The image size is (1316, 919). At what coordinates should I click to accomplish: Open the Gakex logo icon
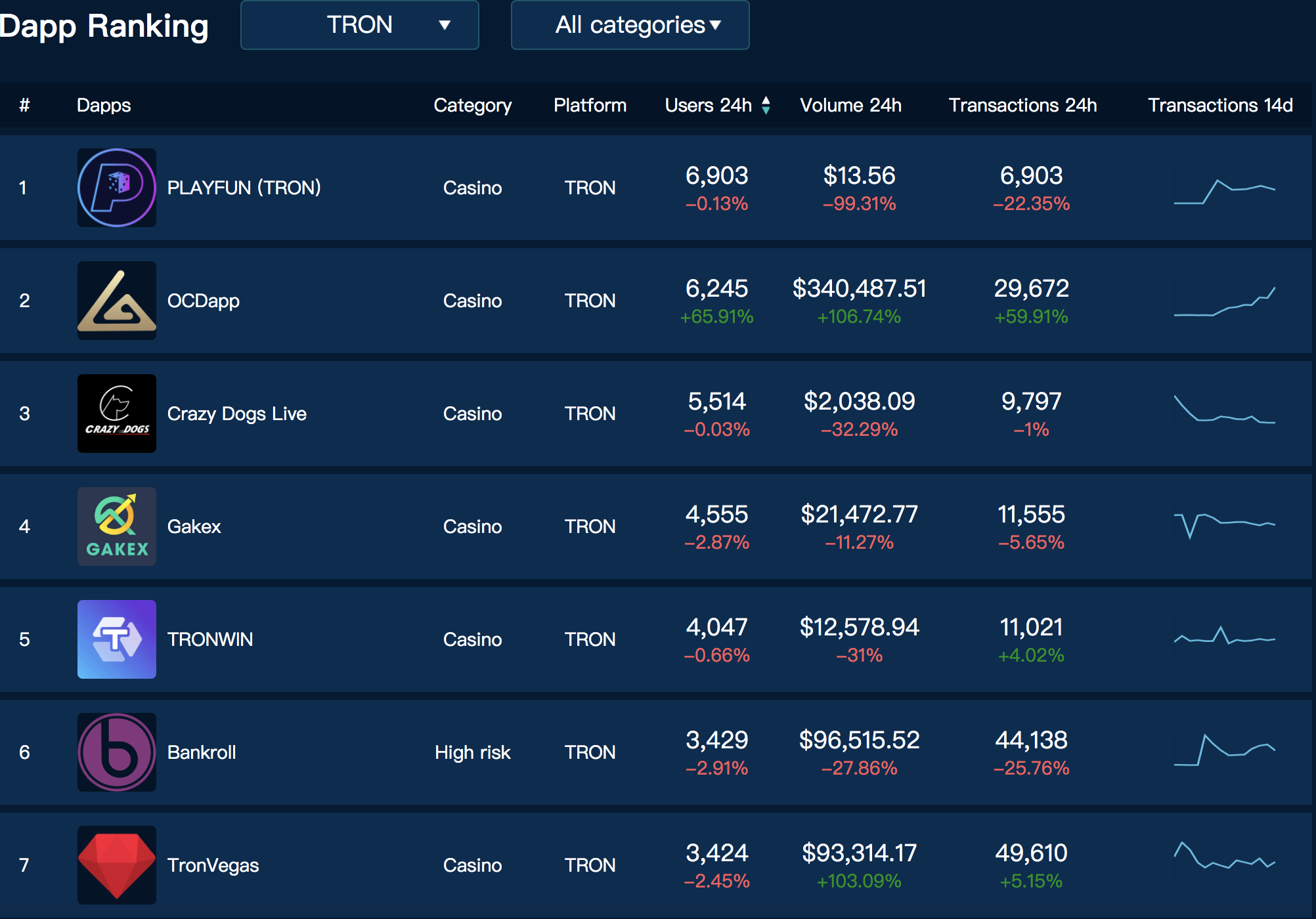point(117,526)
